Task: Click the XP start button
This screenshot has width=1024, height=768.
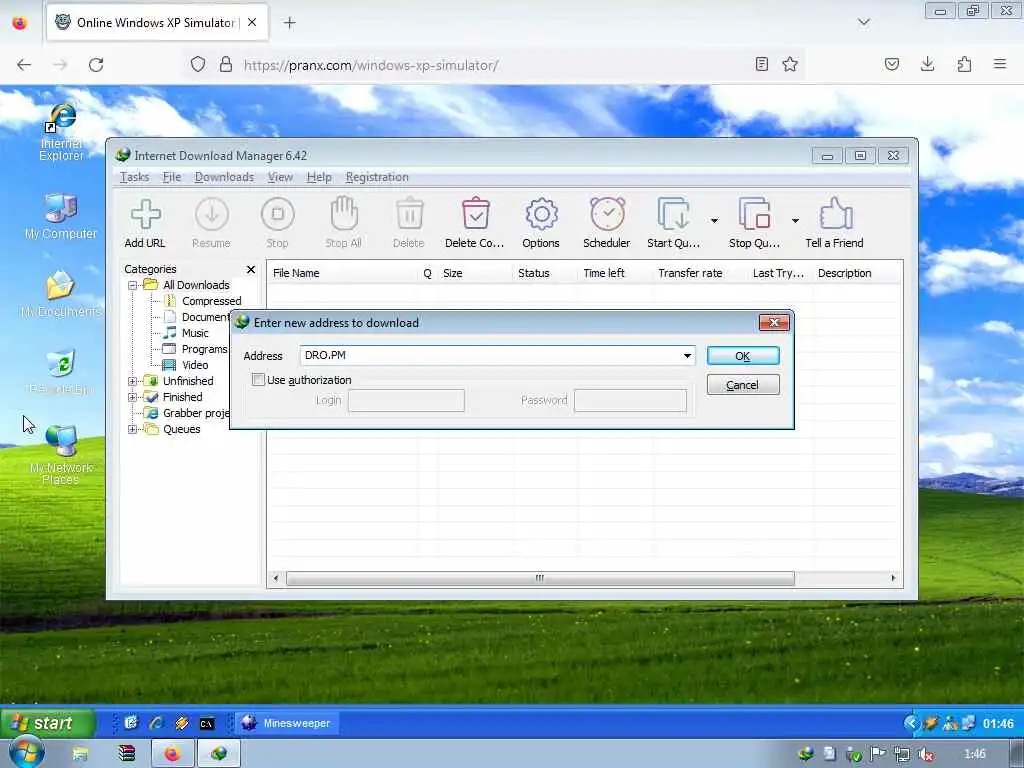Action: tap(48, 723)
